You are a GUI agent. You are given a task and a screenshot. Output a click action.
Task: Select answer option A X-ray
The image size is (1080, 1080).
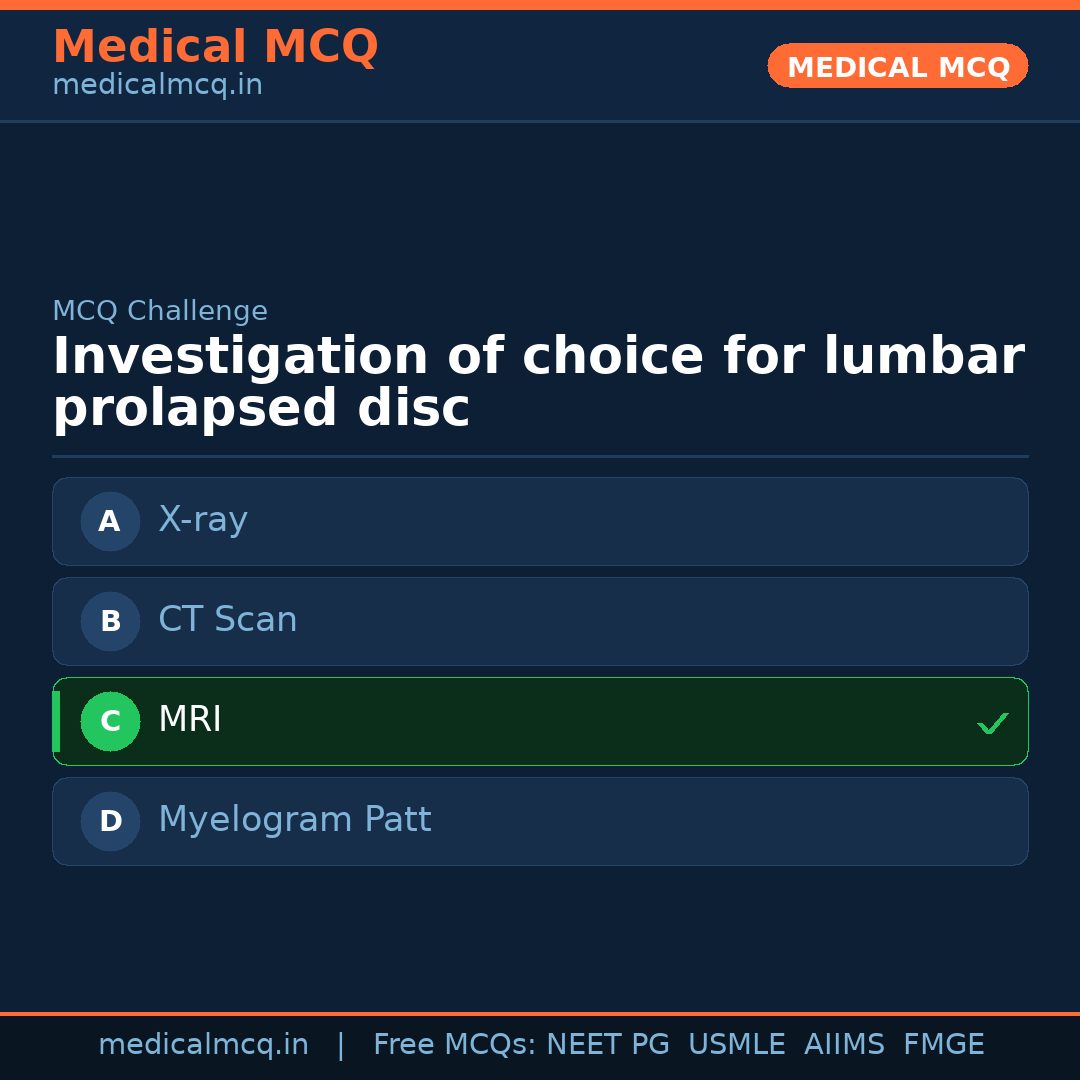pos(540,521)
